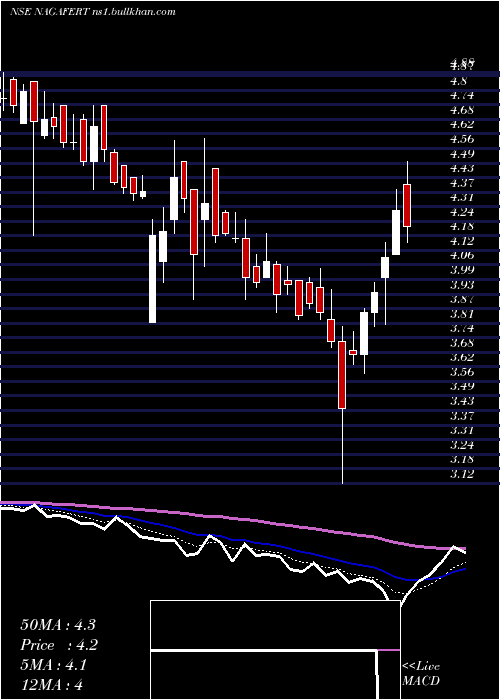The width and height of the screenshot is (500, 700).
Task: Select the 4.37 price axis label
Action: (462, 183)
